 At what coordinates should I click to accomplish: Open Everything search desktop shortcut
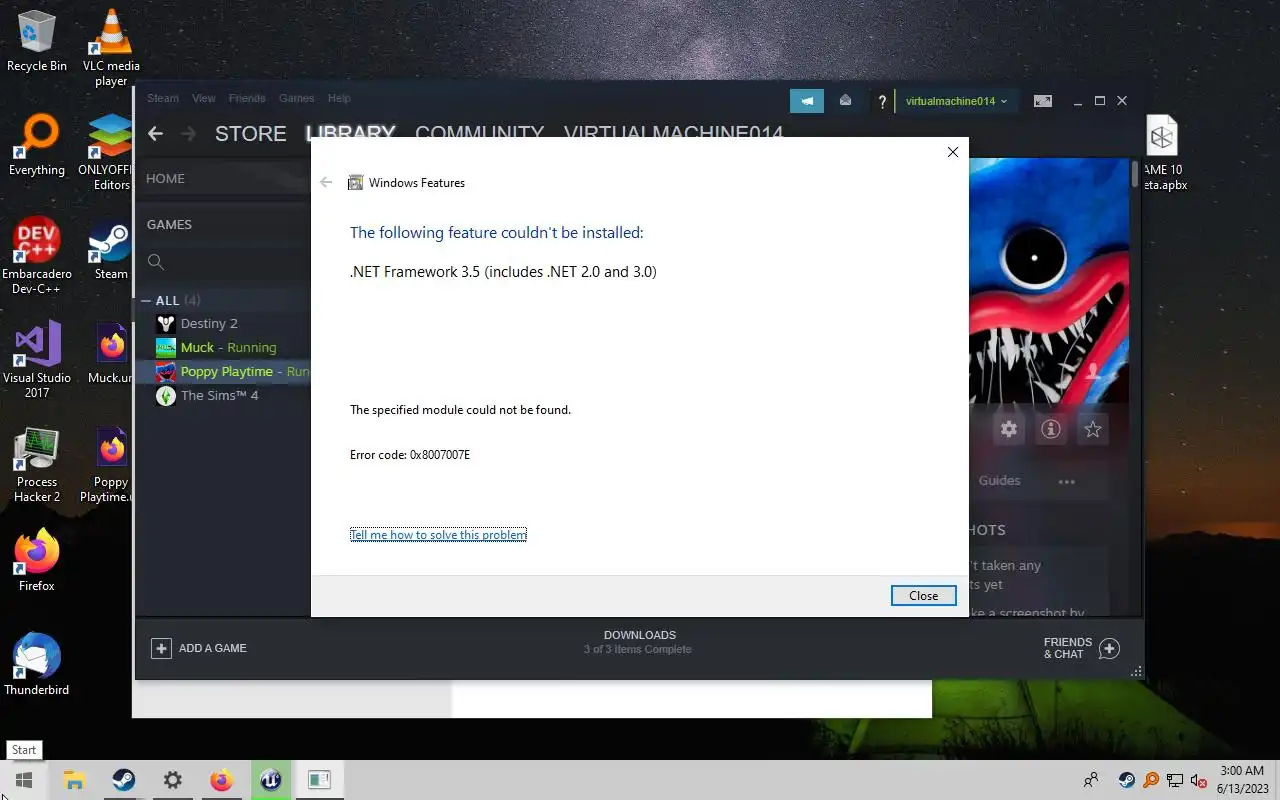[x=37, y=146]
